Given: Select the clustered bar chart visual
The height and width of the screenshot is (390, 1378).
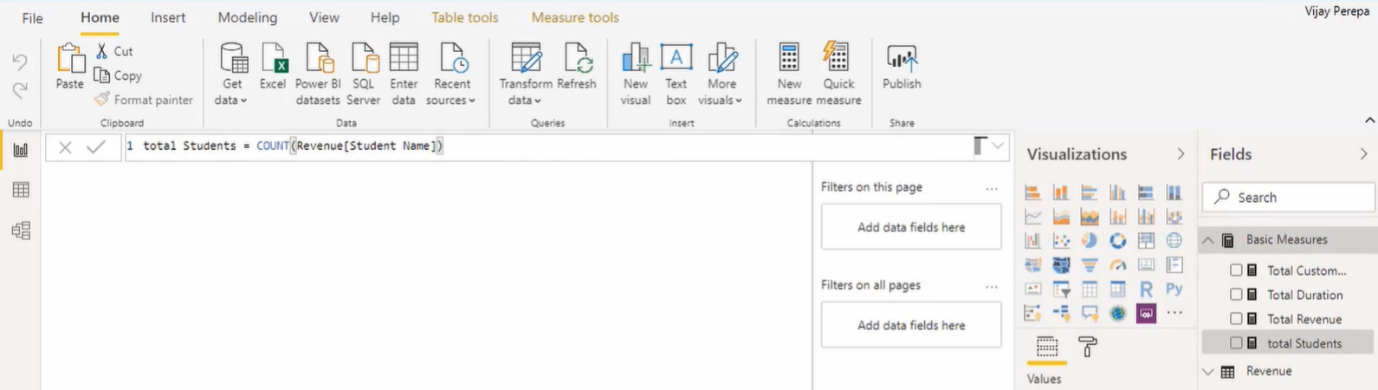Looking at the screenshot, I should [1089, 193].
